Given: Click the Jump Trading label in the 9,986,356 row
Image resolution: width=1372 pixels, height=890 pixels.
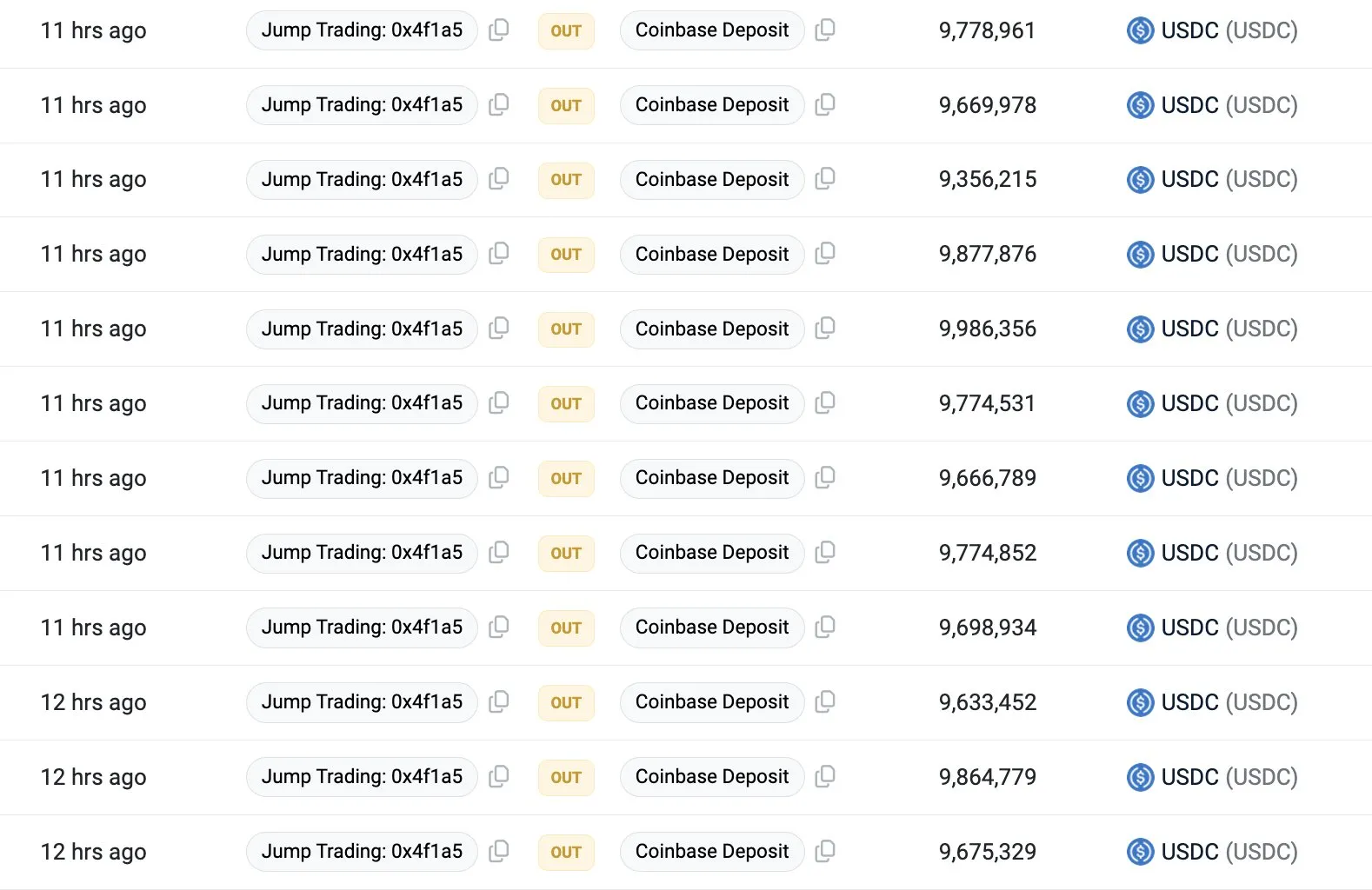Looking at the screenshot, I should click(362, 329).
